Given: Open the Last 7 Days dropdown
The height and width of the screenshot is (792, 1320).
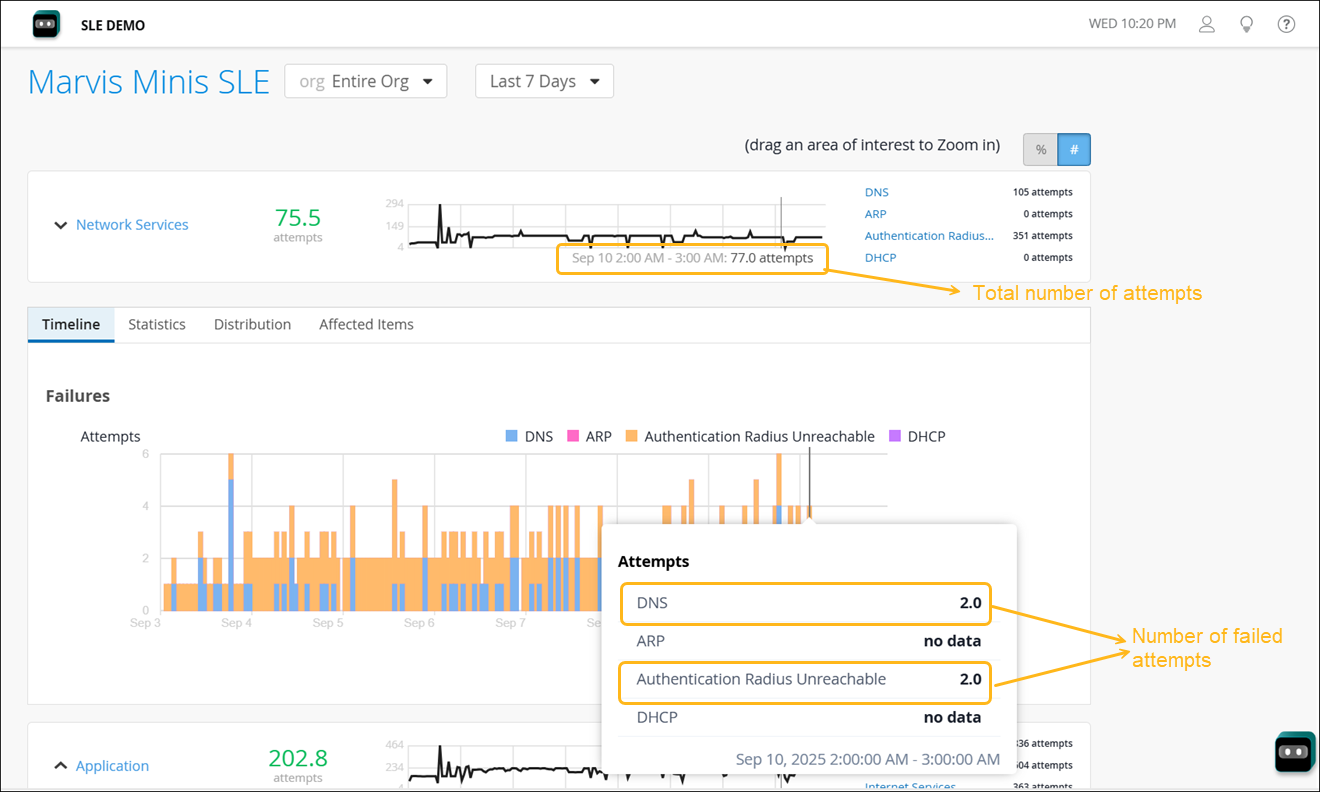Looking at the screenshot, I should [x=544, y=81].
